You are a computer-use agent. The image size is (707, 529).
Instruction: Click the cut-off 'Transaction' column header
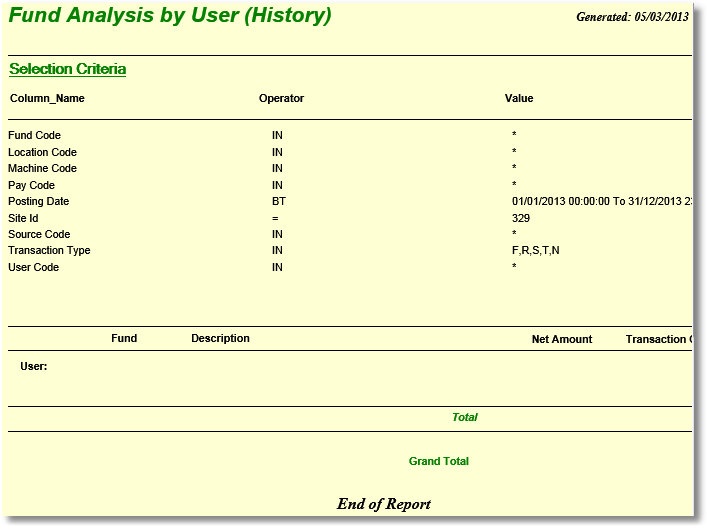659,339
